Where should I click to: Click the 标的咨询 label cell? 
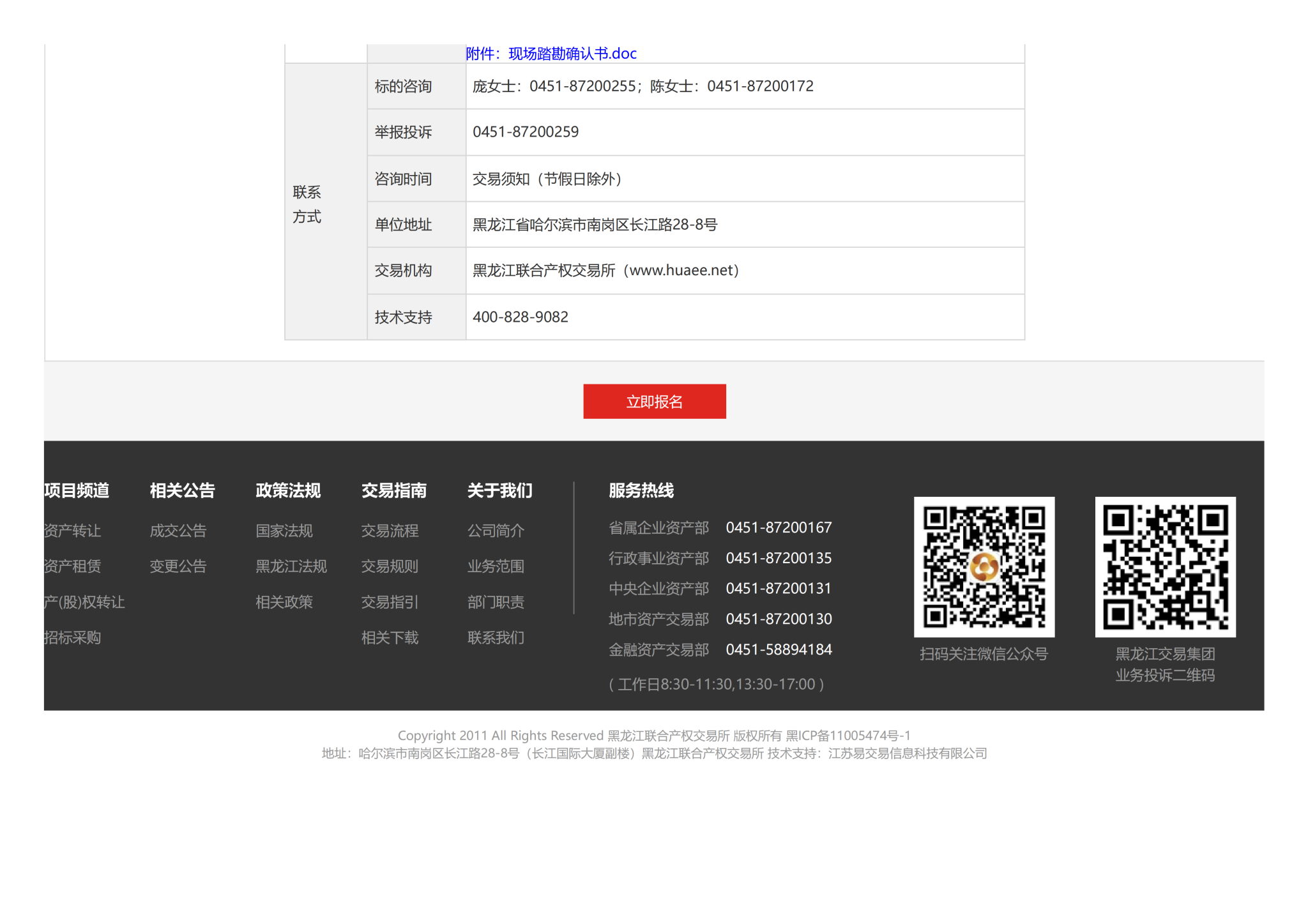coord(416,86)
